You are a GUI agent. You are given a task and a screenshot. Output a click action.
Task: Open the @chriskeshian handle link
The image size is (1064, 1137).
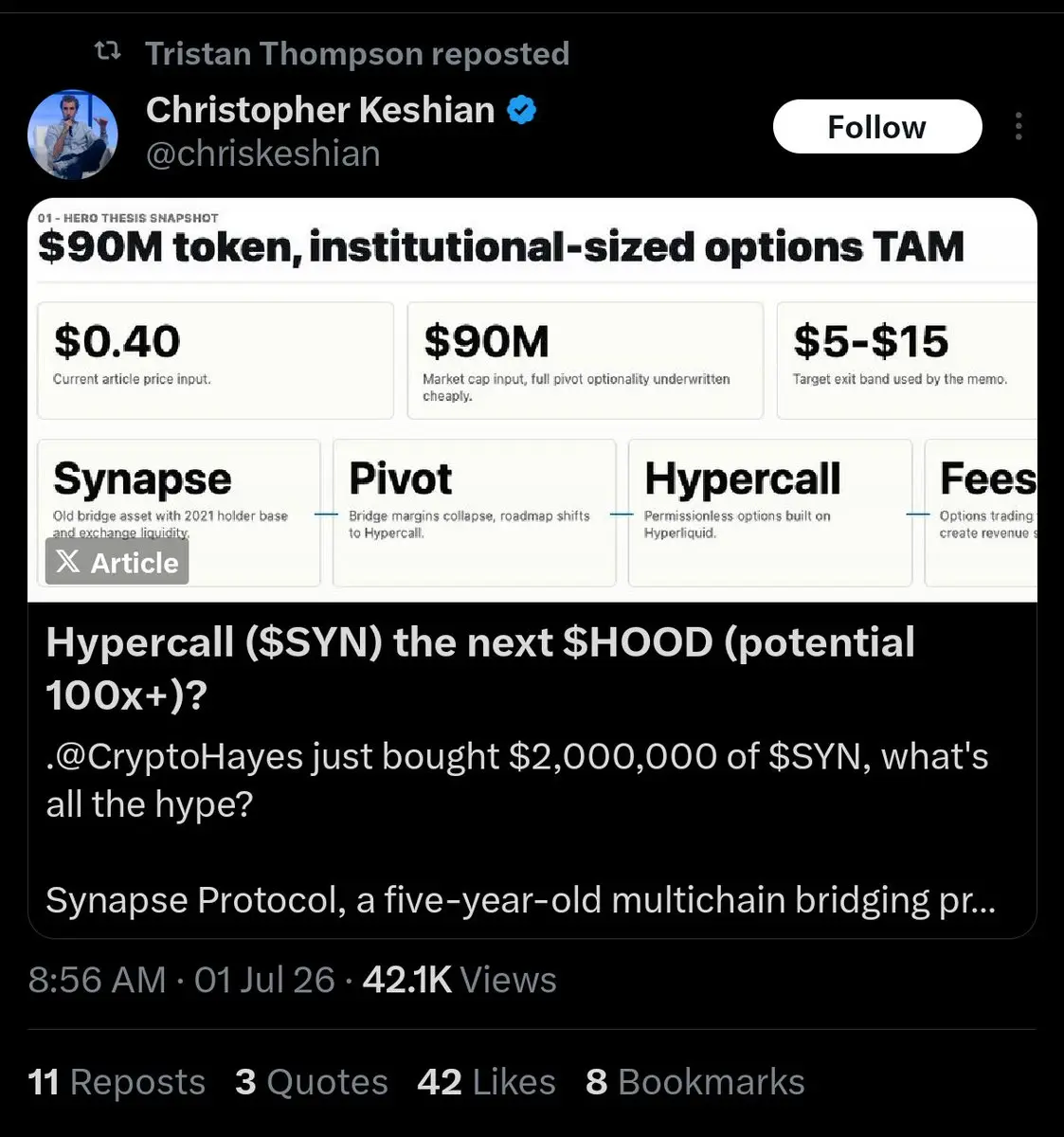[262, 153]
